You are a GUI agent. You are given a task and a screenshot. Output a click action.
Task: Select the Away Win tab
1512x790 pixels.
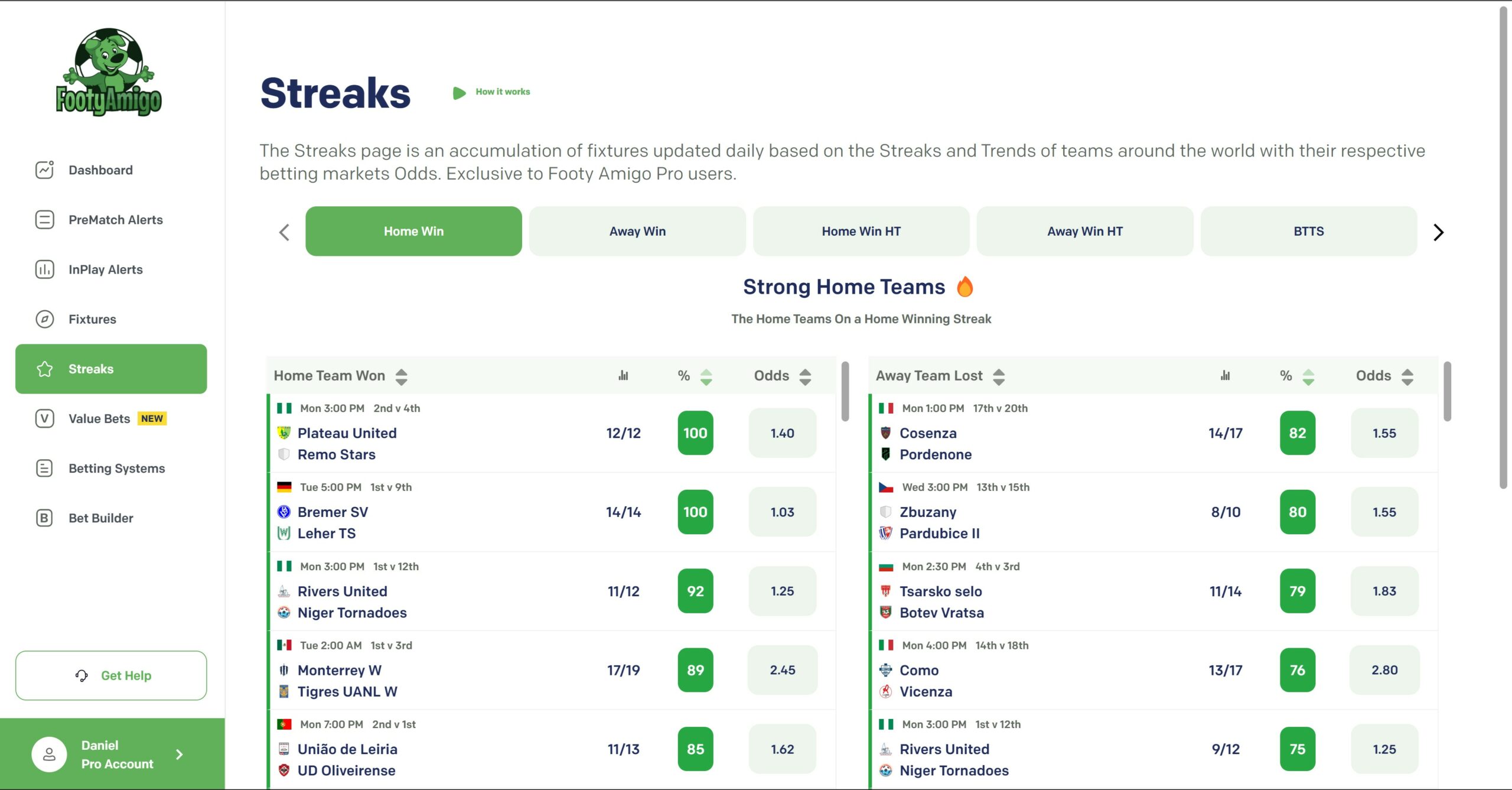(637, 231)
